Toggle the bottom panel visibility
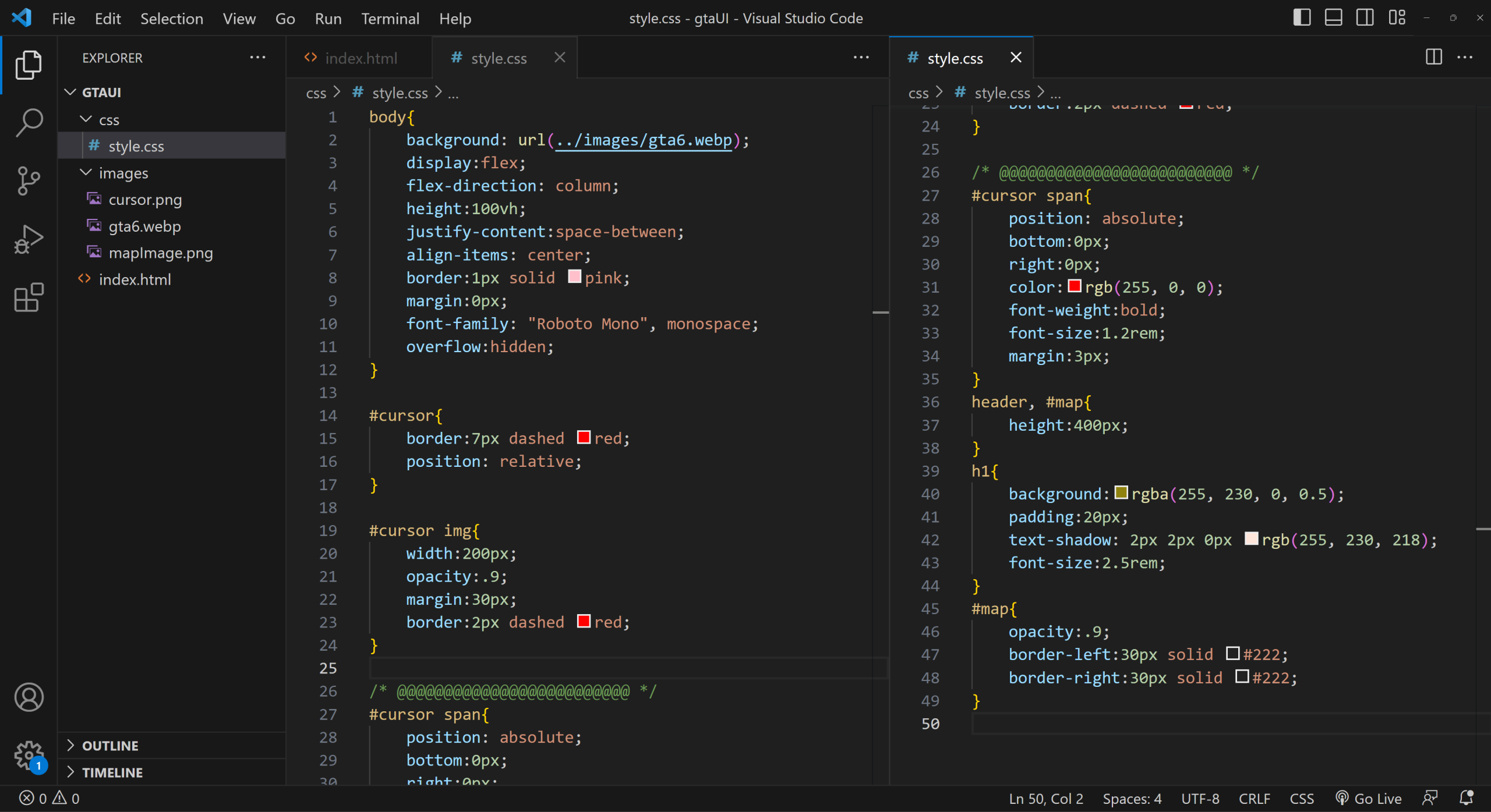The width and height of the screenshot is (1491, 812). (1333, 17)
